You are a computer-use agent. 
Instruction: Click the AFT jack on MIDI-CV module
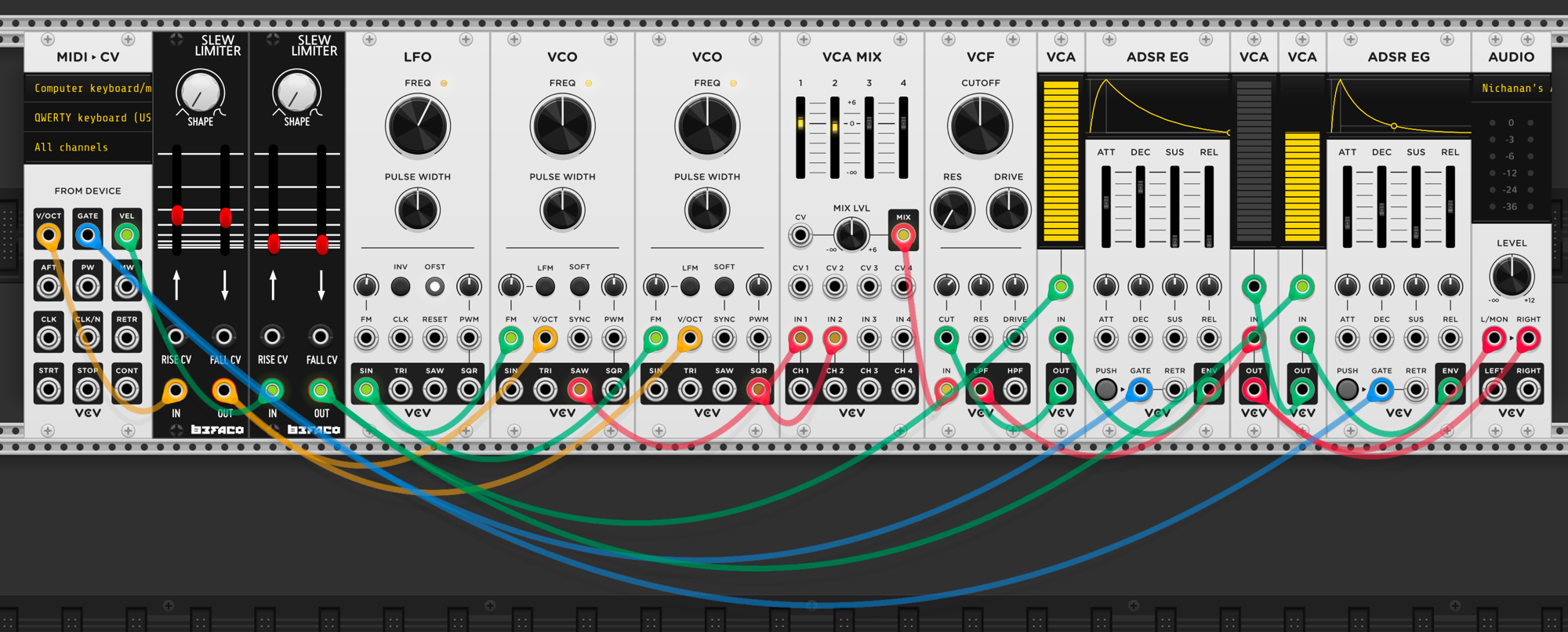(49, 286)
